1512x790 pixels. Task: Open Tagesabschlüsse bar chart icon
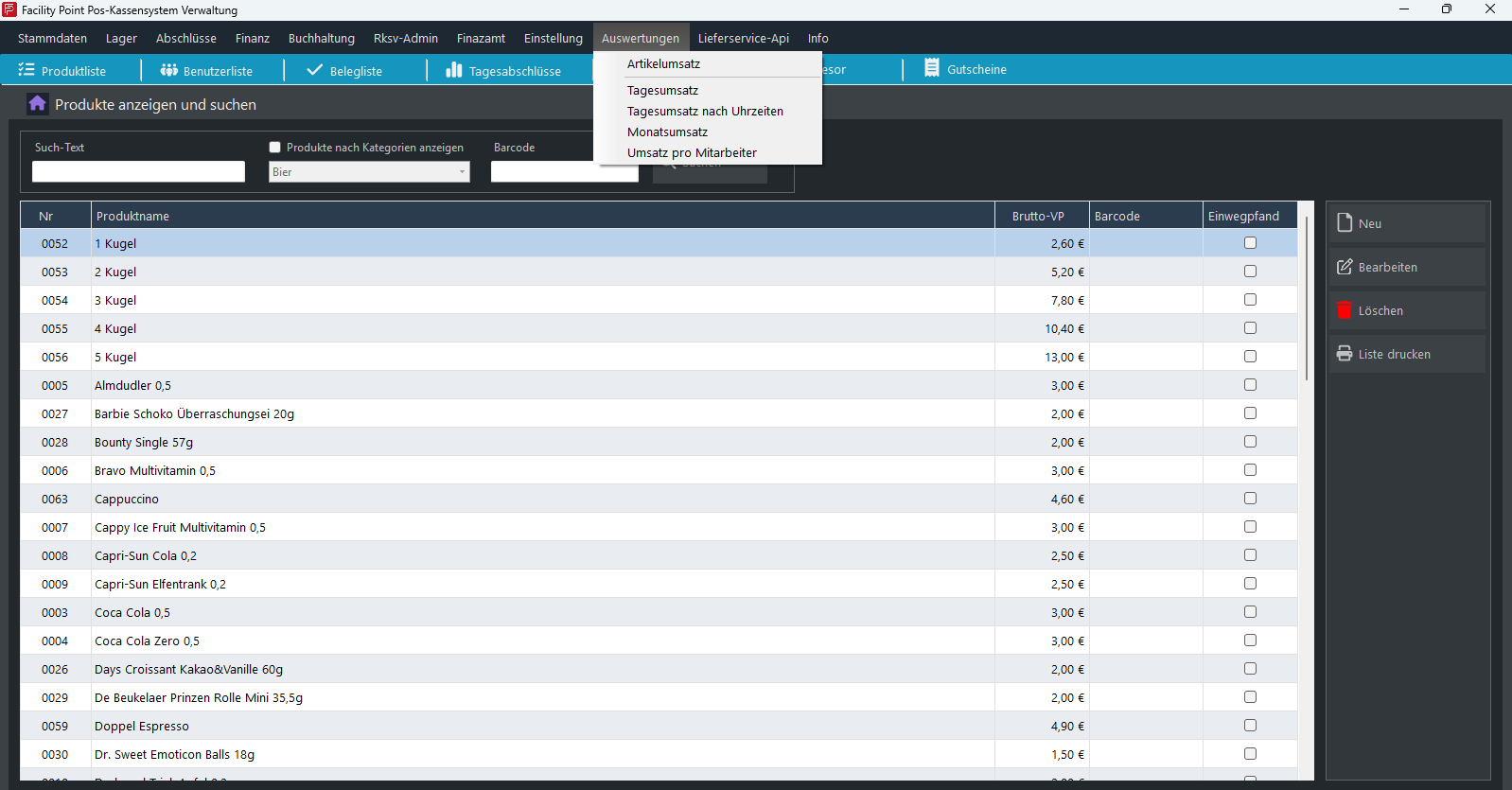pyautogui.click(x=454, y=70)
